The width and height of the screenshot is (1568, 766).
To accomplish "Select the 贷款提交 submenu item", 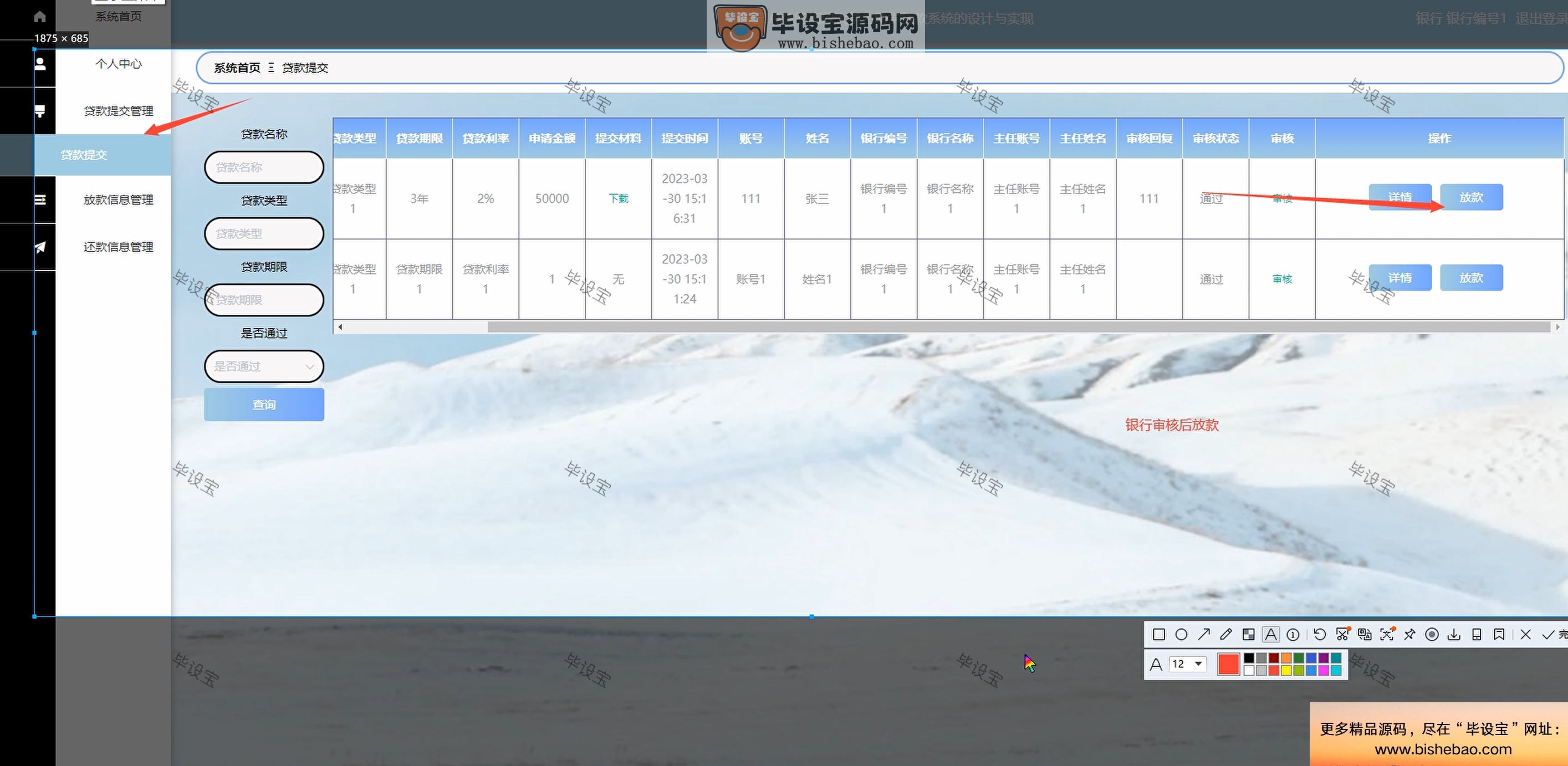I will tap(84, 155).
